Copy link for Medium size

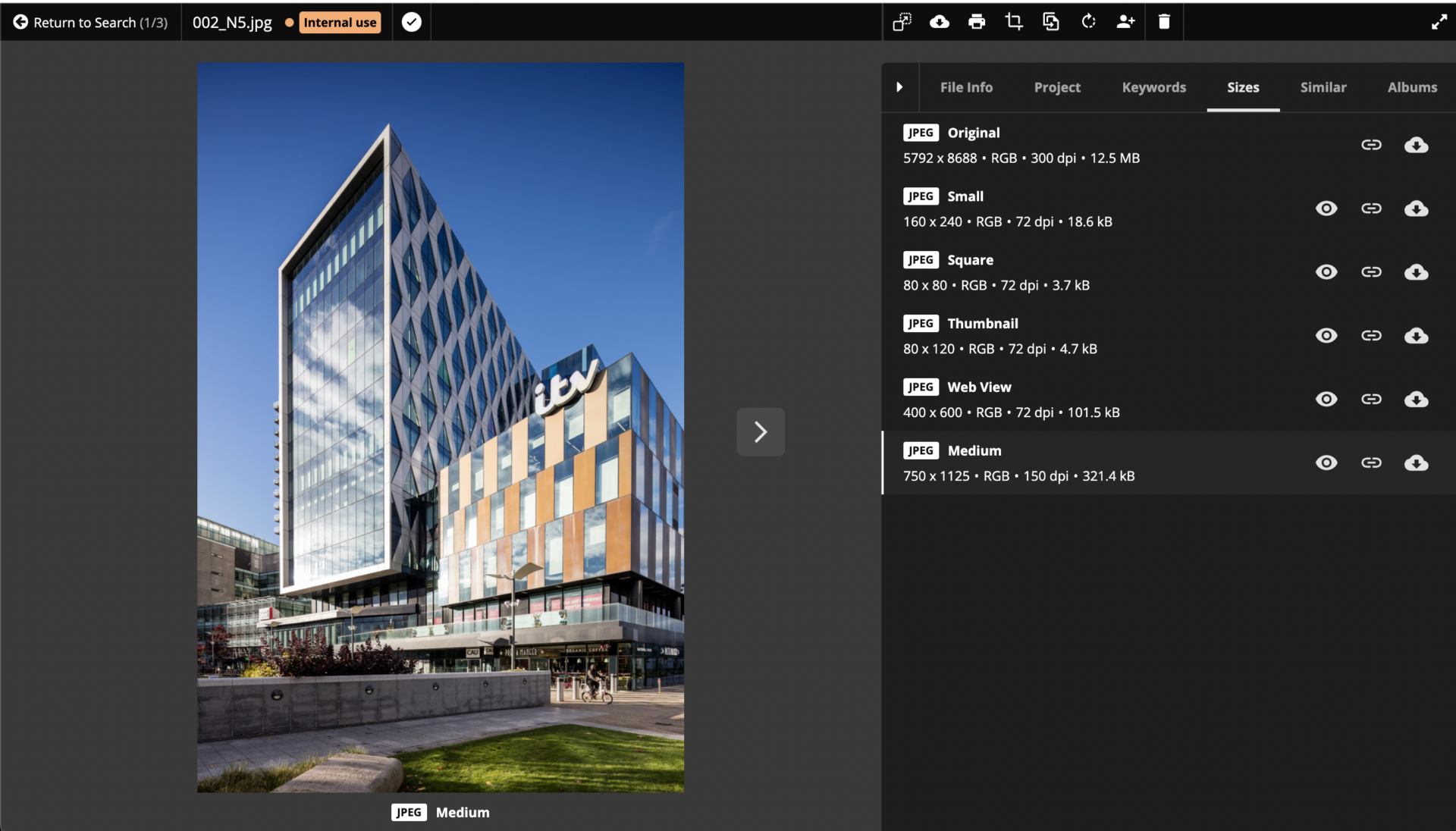pyautogui.click(x=1371, y=463)
